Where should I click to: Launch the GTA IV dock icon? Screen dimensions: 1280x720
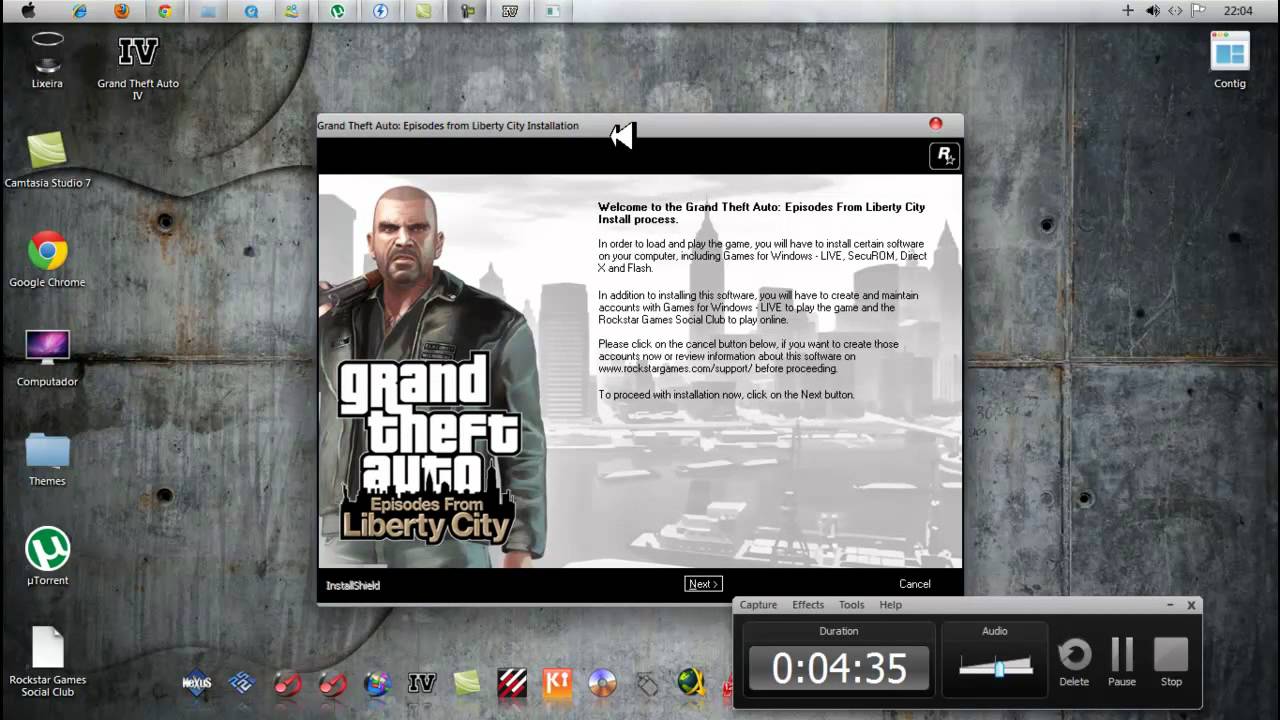pyautogui.click(x=422, y=683)
